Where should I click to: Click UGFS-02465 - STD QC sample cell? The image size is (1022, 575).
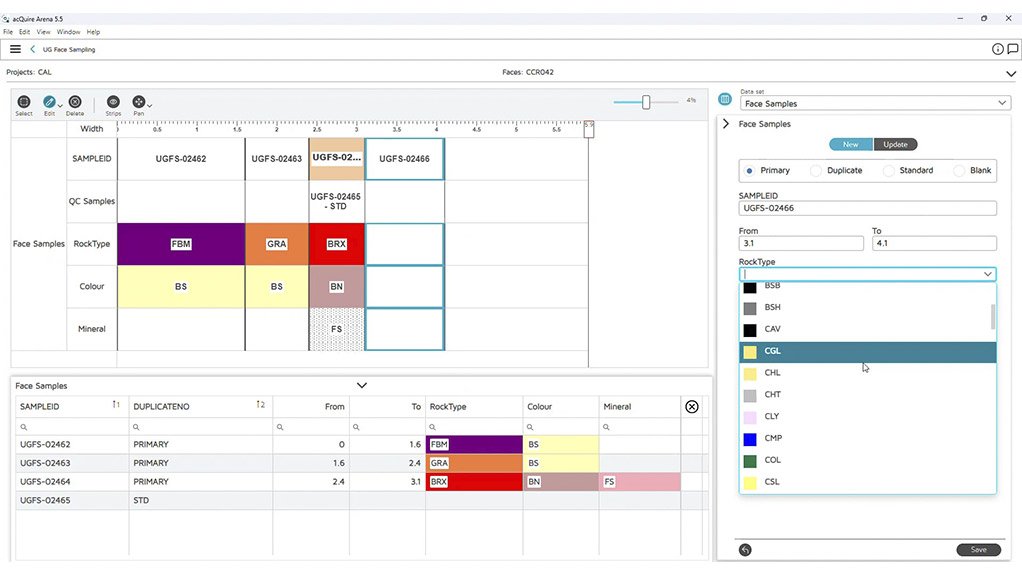point(336,201)
